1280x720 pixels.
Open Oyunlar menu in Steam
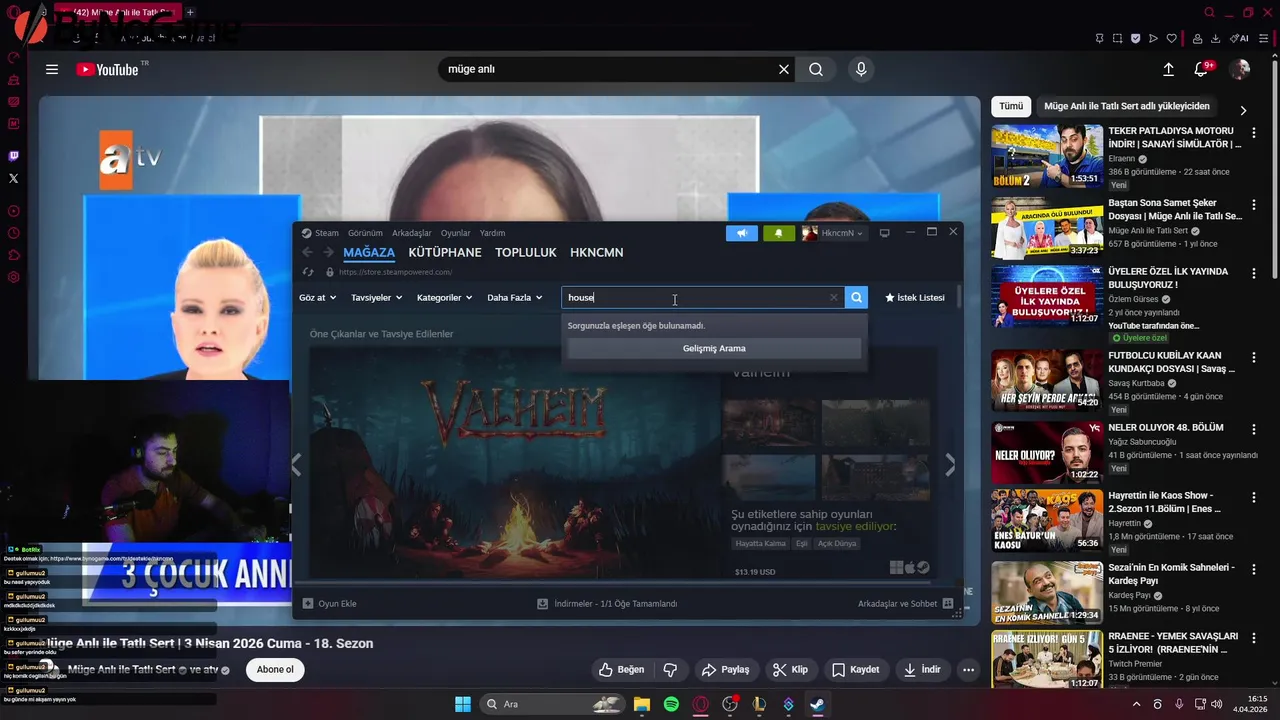click(x=456, y=233)
